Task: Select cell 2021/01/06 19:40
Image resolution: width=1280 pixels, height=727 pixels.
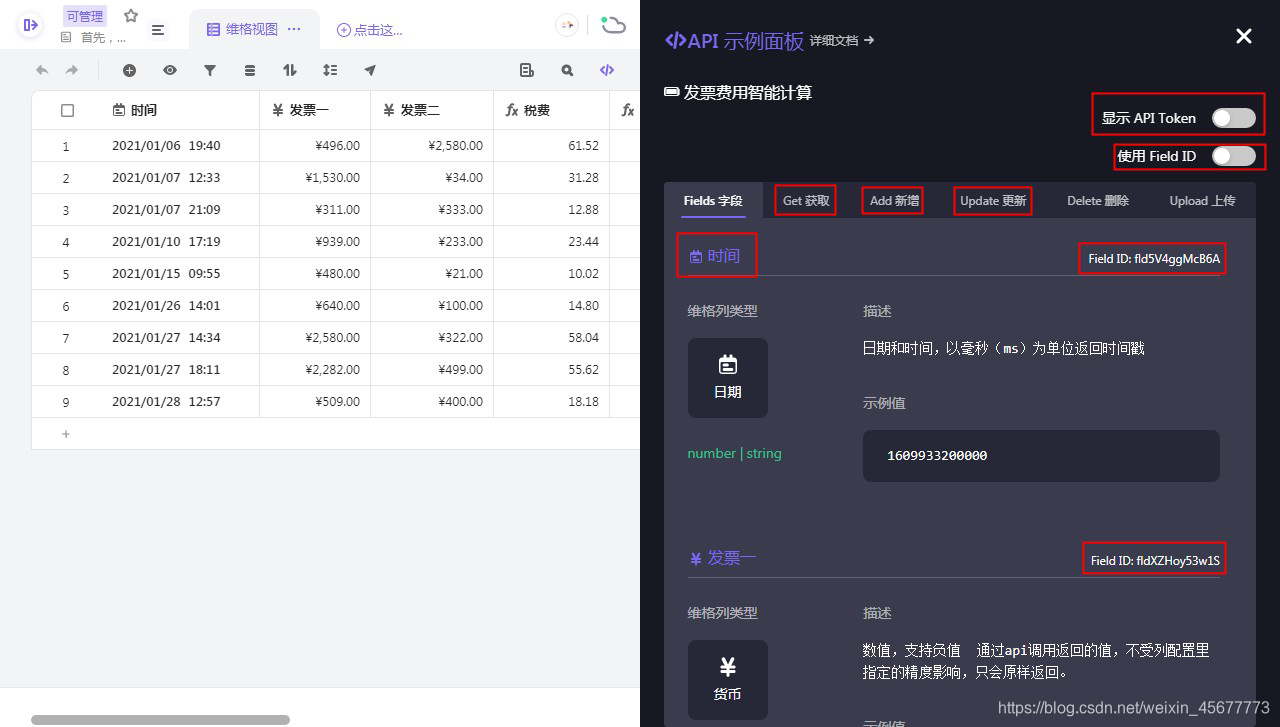Action: coord(180,146)
